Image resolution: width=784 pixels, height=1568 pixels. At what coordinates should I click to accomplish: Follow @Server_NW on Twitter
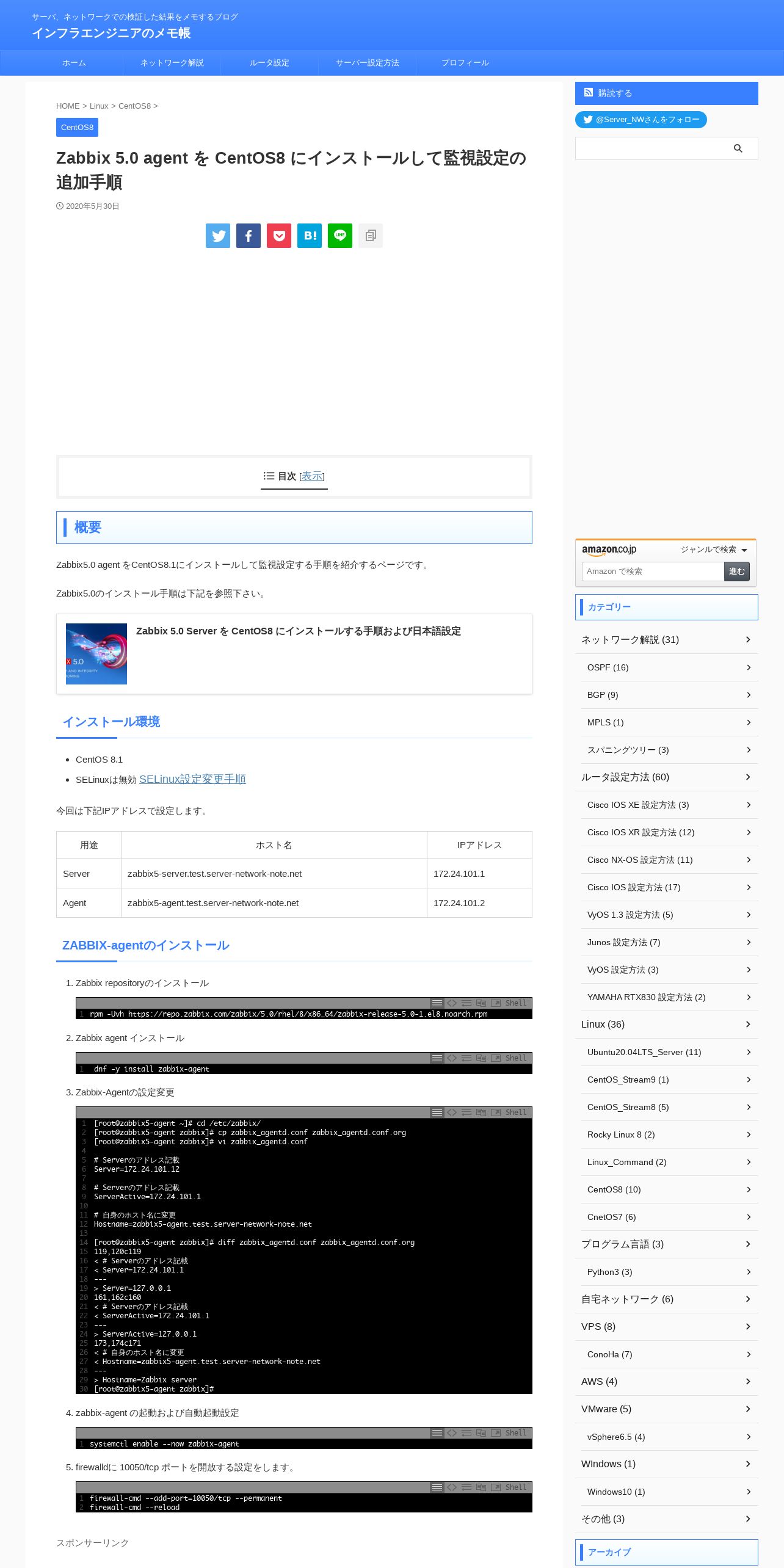pyautogui.click(x=641, y=120)
